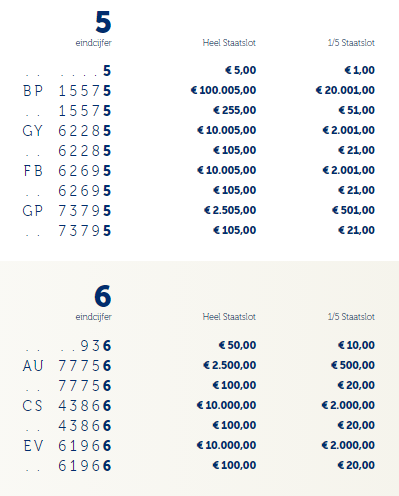Click the 1/5 Staatslot header in section 5
This screenshot has height=496, width=399.
[x=351, y=43]
